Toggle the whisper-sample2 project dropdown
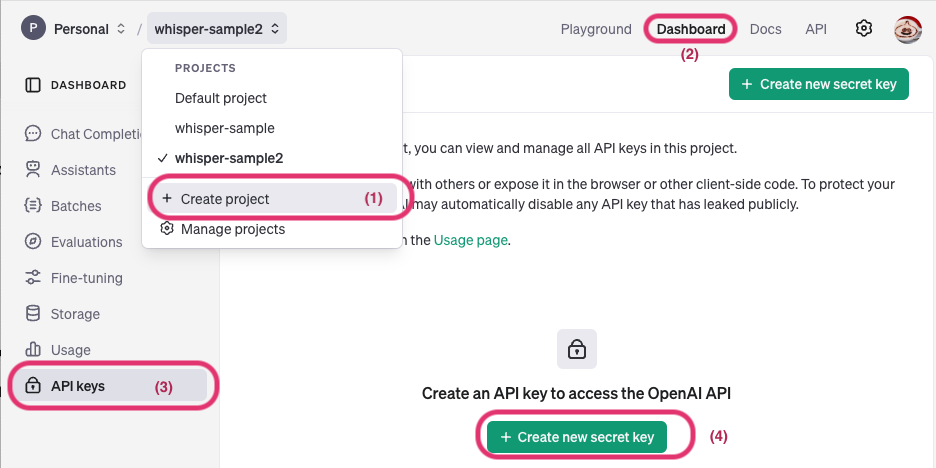This screenshot has height=468, width=936. click(217, 29)
